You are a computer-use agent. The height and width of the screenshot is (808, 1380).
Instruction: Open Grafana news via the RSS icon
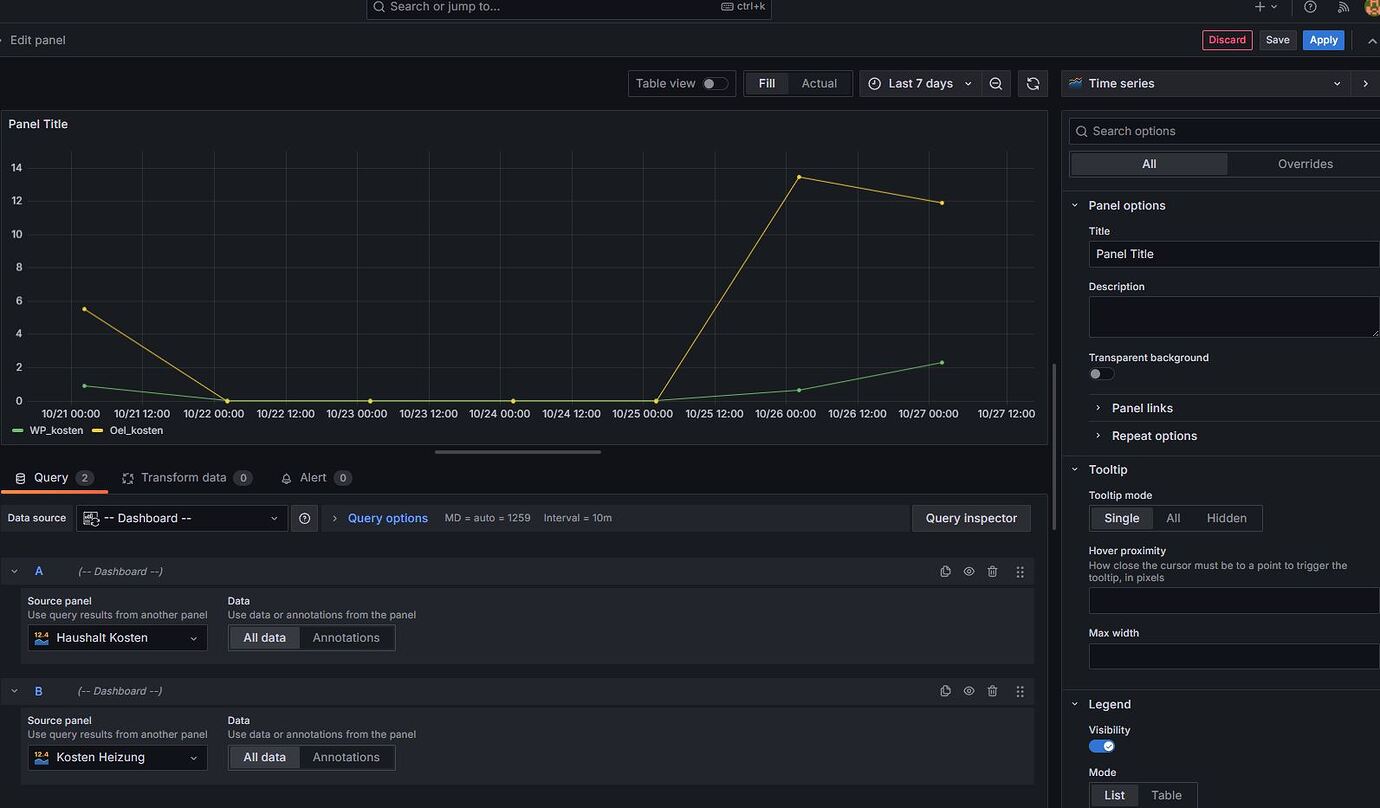click(1344, 7)
